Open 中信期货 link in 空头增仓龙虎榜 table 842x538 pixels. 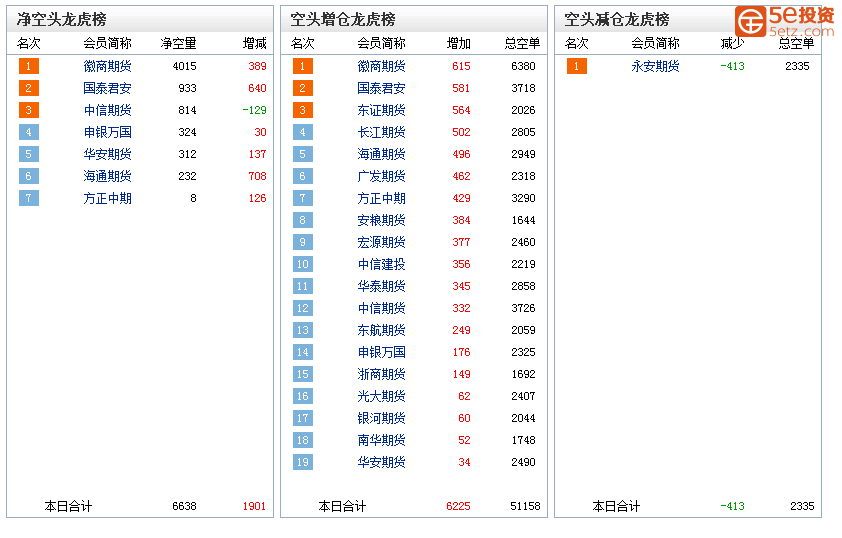point(381,308)
